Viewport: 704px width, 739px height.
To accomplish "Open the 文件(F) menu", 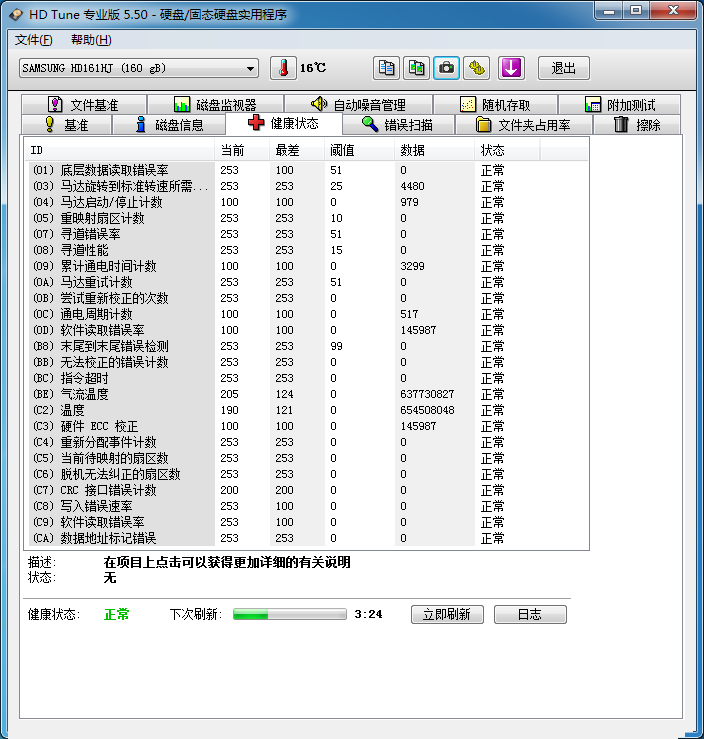I will point(33,40).
